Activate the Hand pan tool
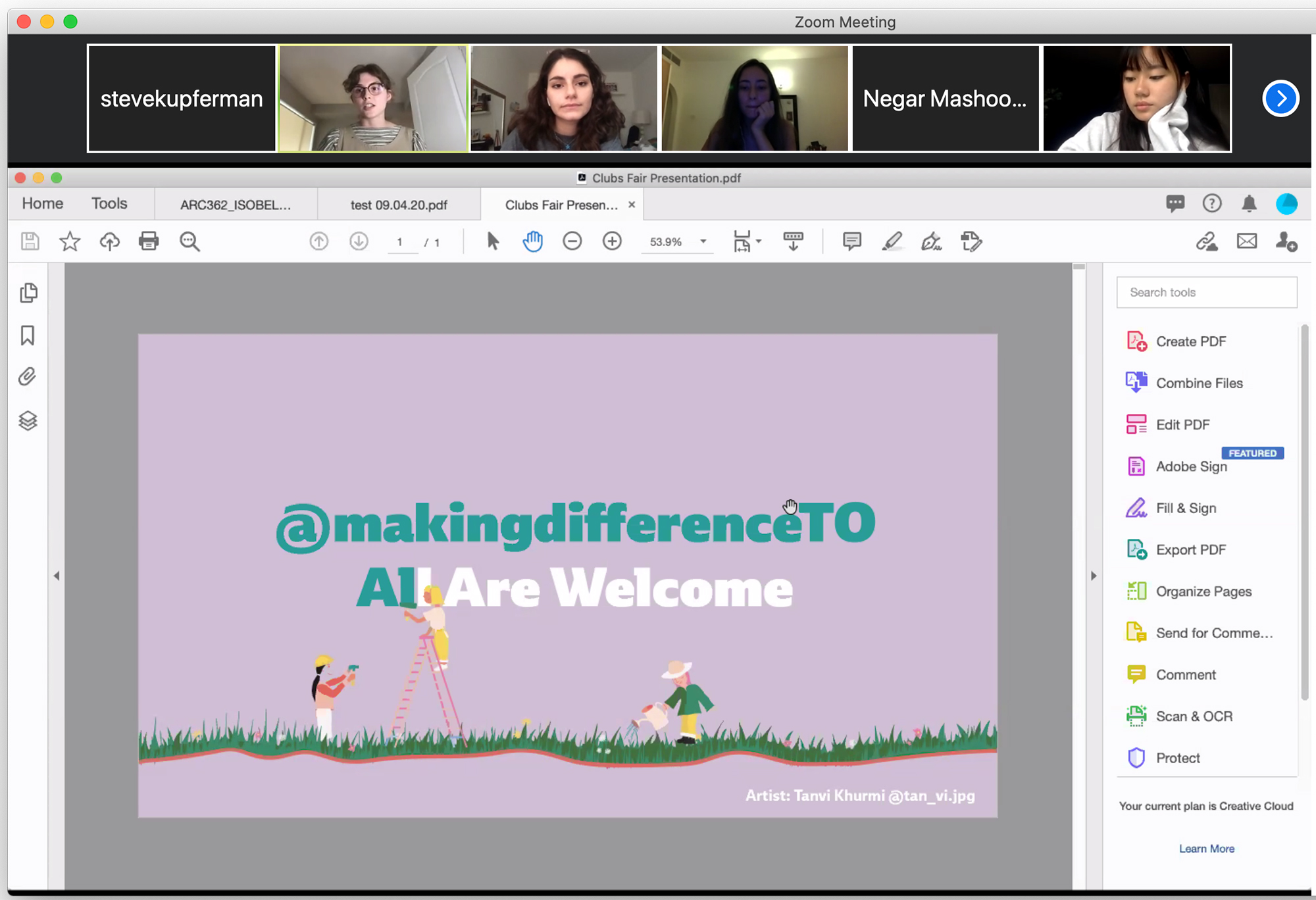The height and width of the screenshot is (900, 1316). tap(532, 241)
